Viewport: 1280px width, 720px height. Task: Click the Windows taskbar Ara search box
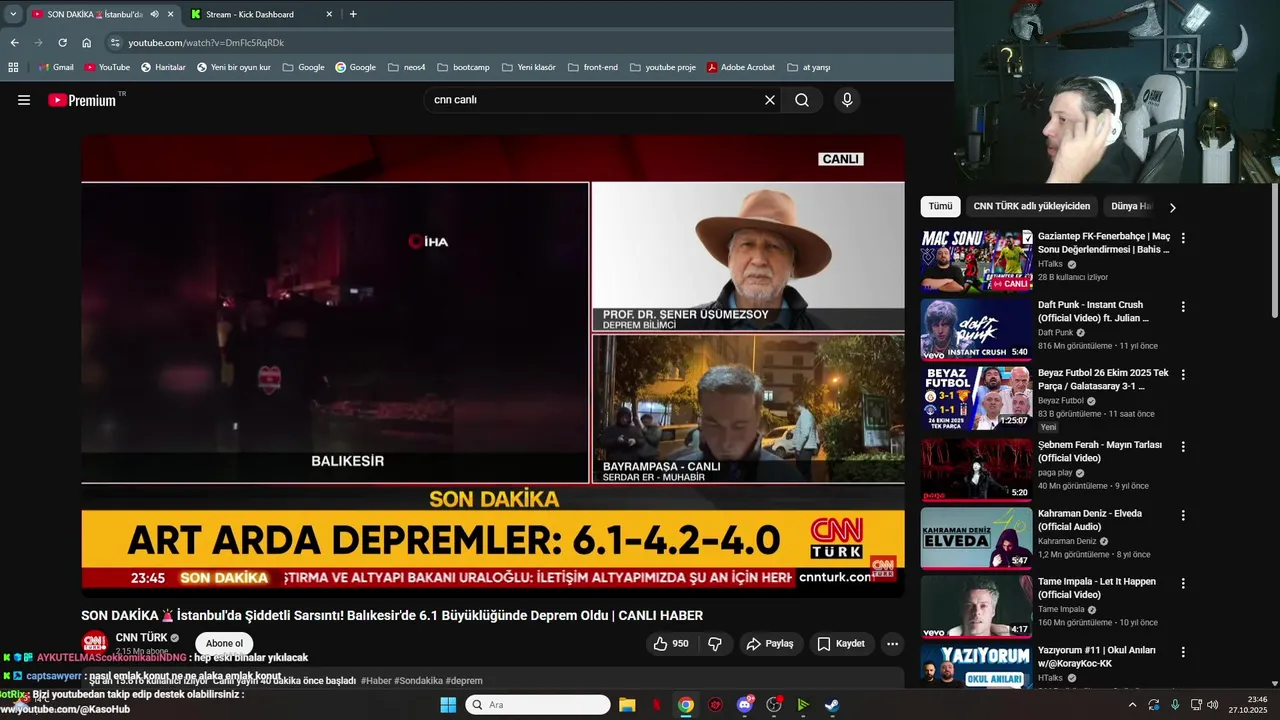pos(538,705)
